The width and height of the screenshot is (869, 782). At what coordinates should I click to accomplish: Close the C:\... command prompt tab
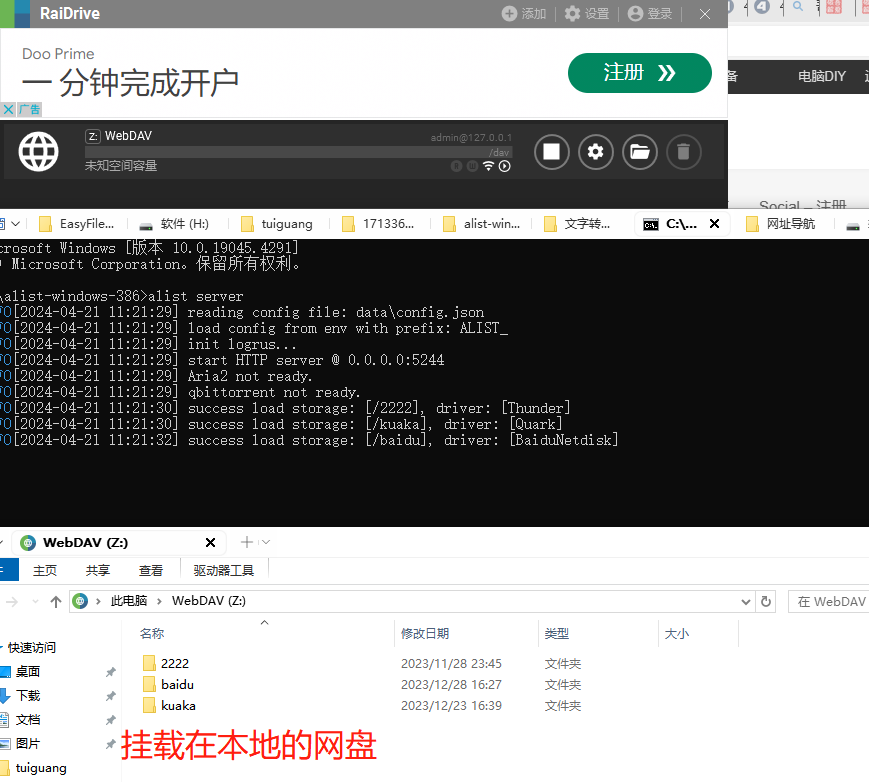(714, 223)
